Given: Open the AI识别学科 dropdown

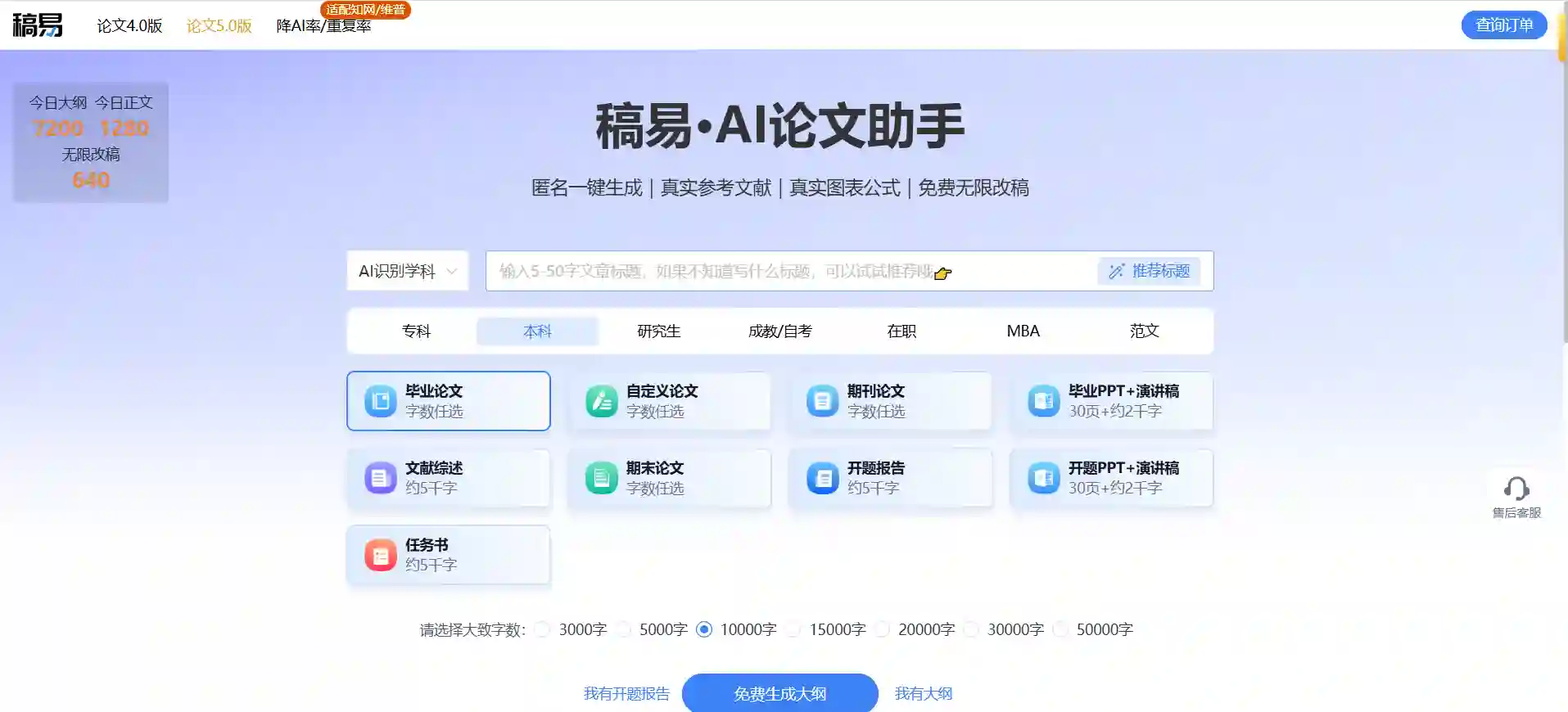Looking at the screenshot, I should [x=408, y=271].
